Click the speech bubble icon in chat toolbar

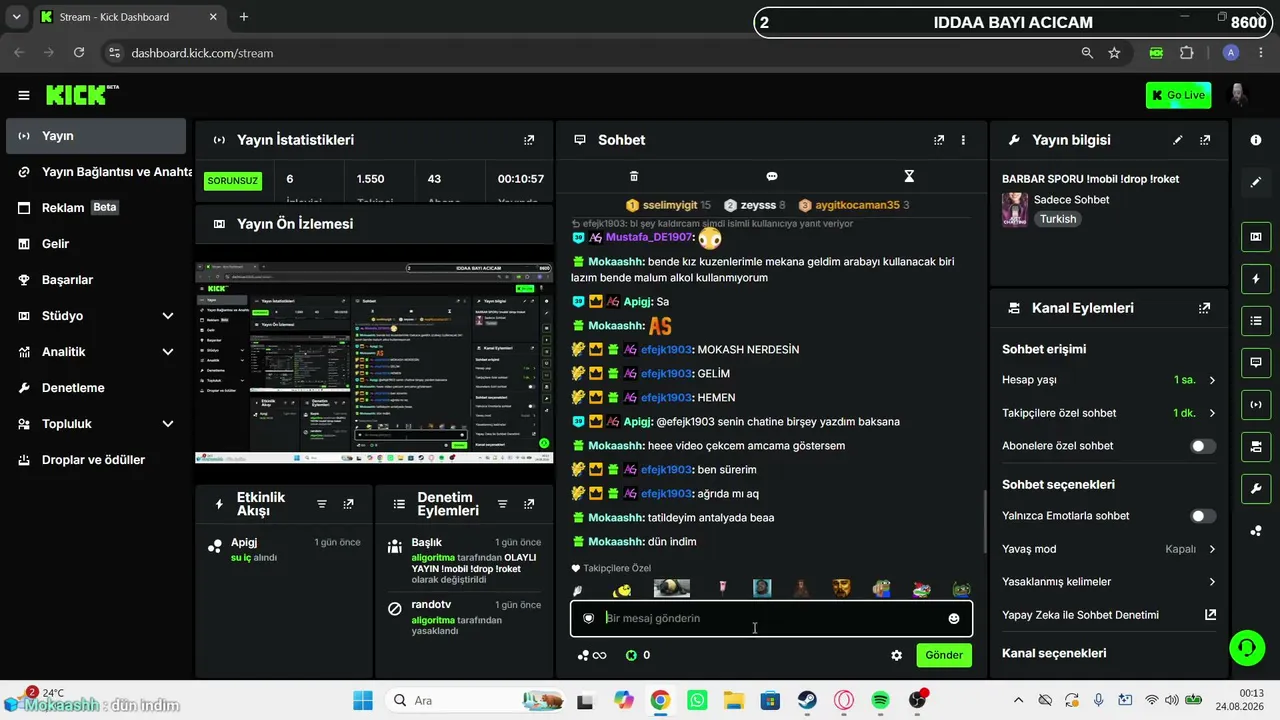coord(771,176)
